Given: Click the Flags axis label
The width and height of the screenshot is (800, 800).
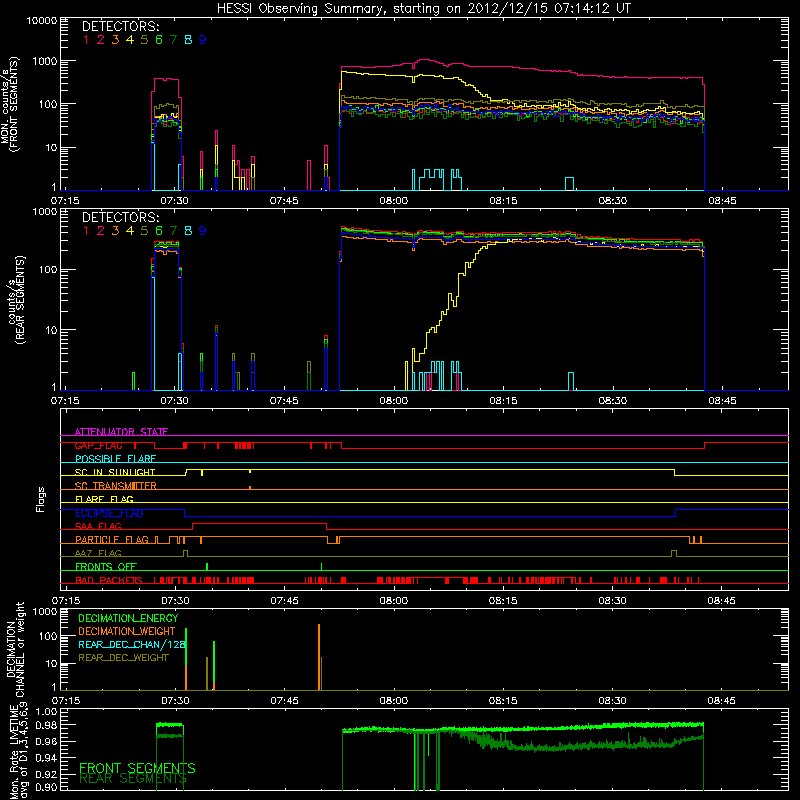Looking at the screenshot, I should tap(41, 499).
